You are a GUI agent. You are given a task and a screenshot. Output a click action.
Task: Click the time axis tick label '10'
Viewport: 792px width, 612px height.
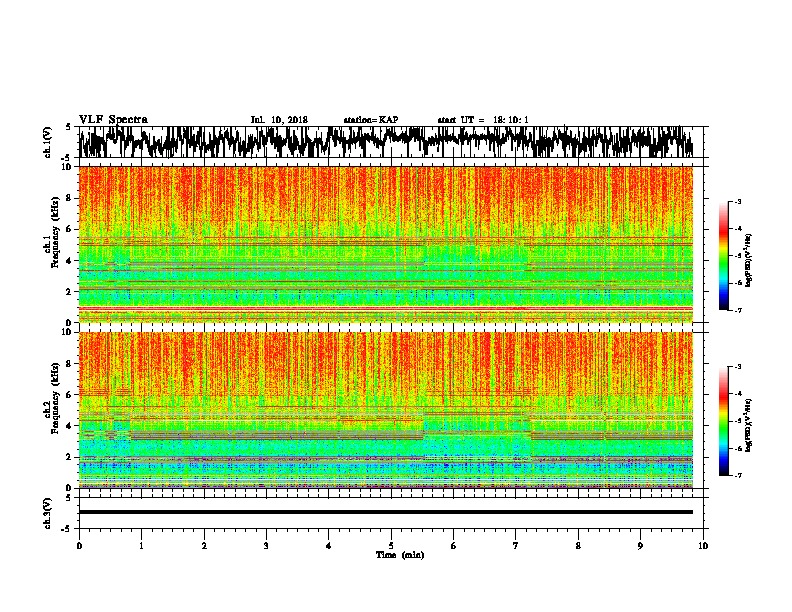[703, 546]
